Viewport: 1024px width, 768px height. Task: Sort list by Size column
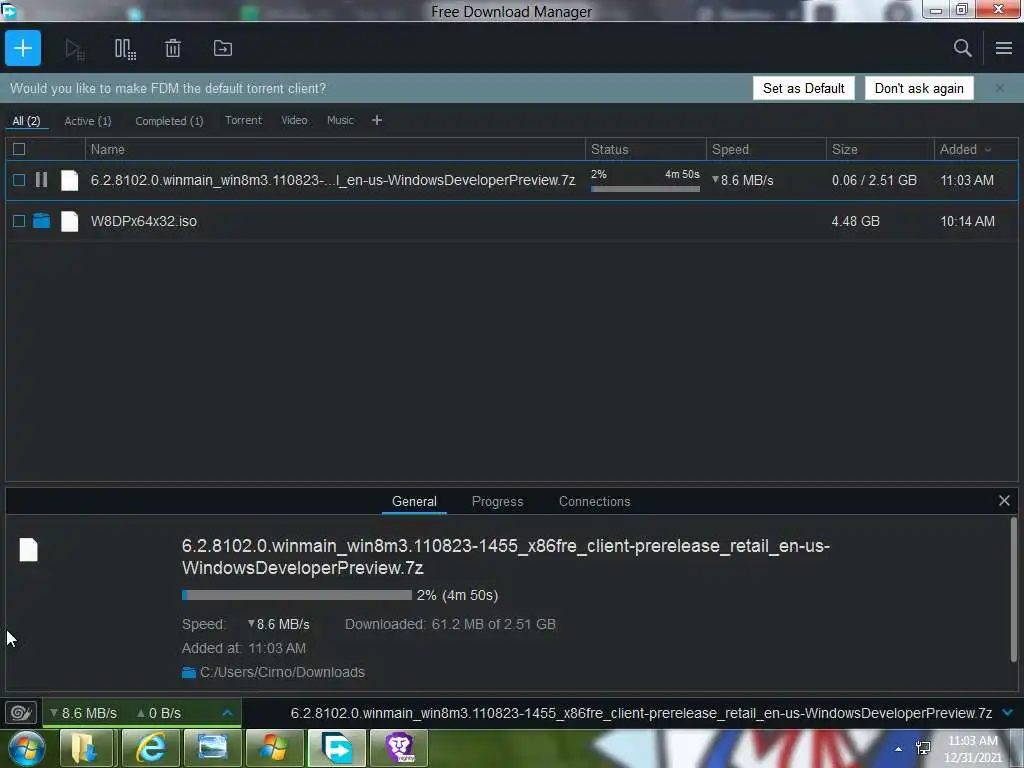(880, 150)
